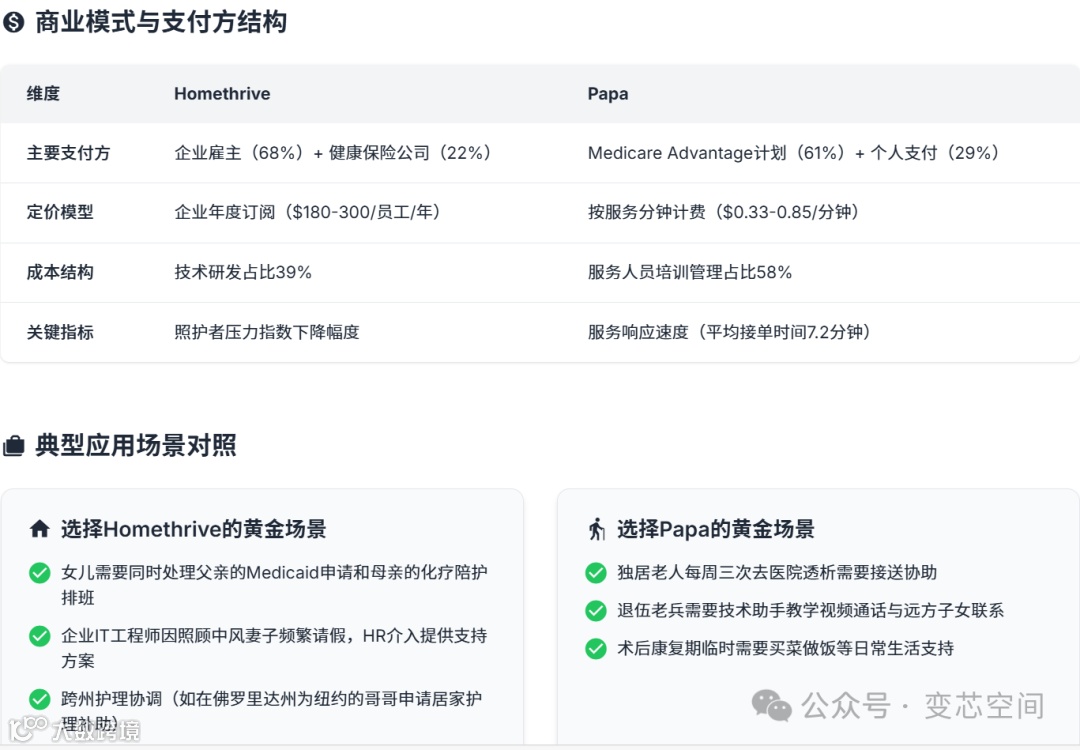
Task: Click the card title 选择Papa的黄金场景
Action: 716,529
